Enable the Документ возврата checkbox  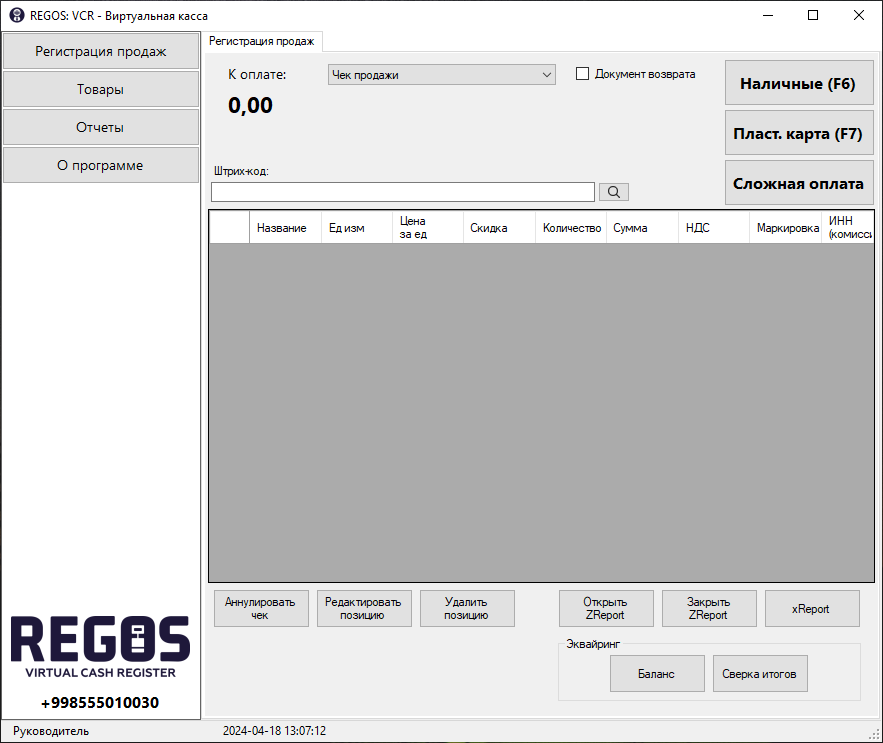[x=583, y=74]
